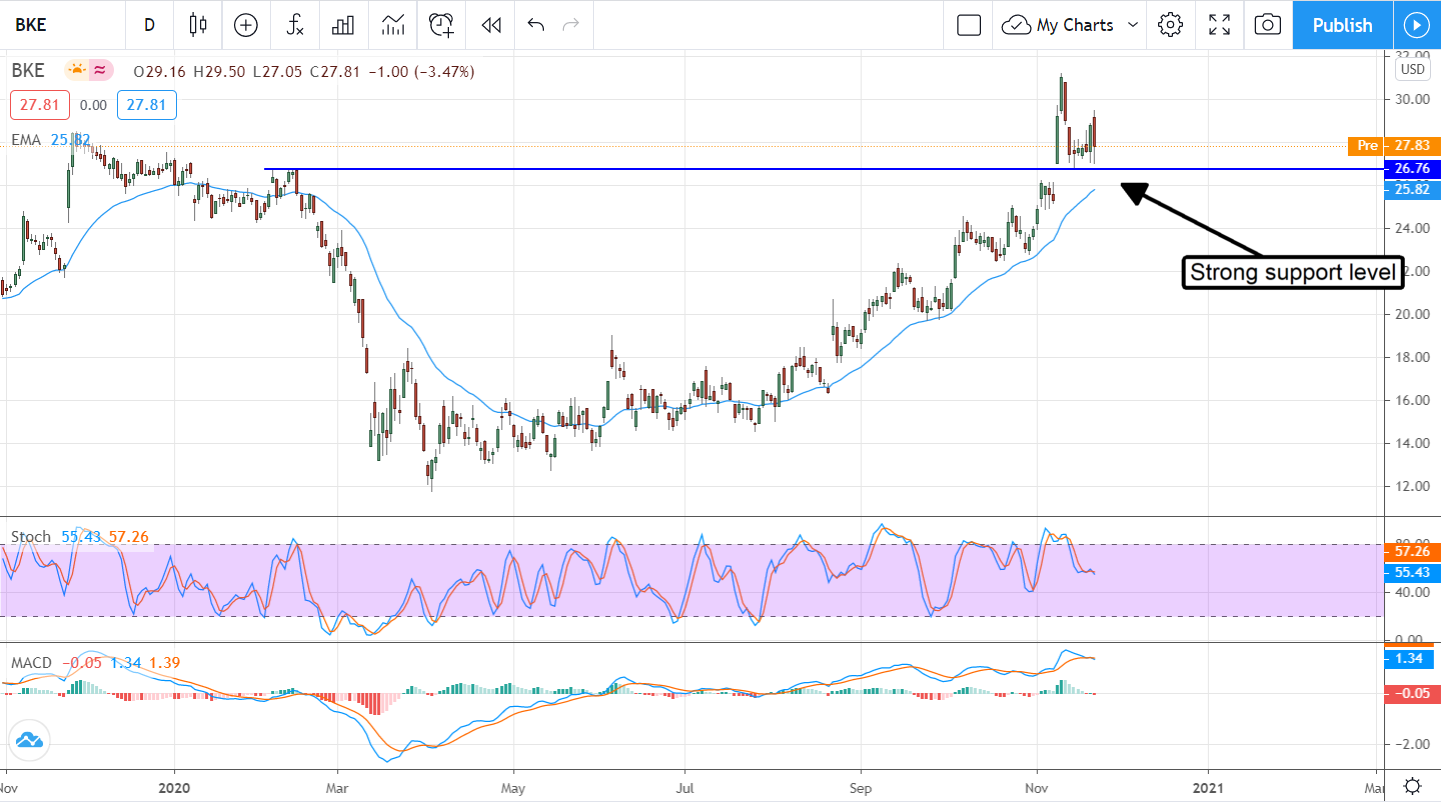This screenshot has height=802, width=1441.
Task: Toggle fullscreen mode
Action: [1219, 25]
